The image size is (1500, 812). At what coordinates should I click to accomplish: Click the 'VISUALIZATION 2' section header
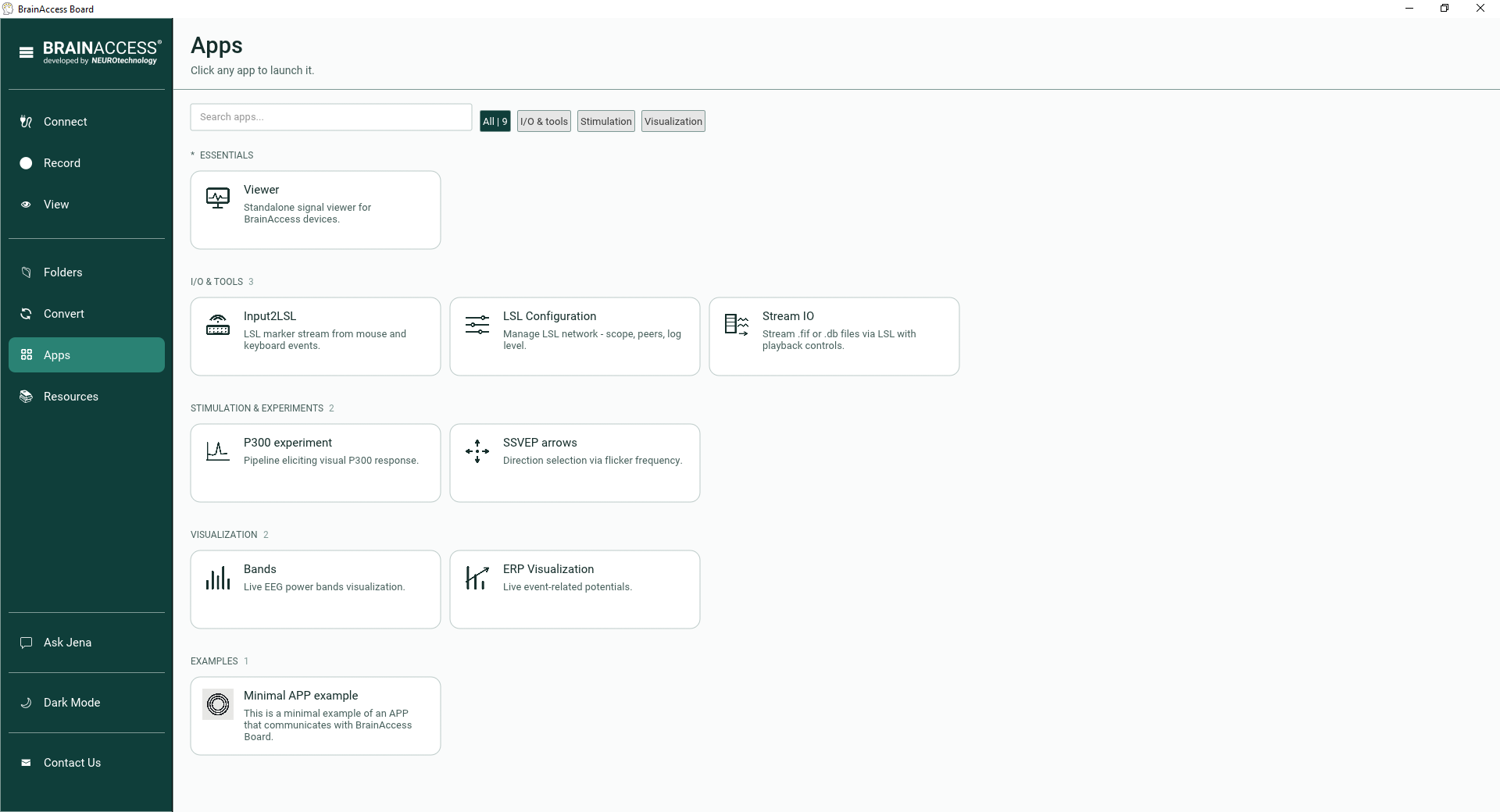[230, 535]
